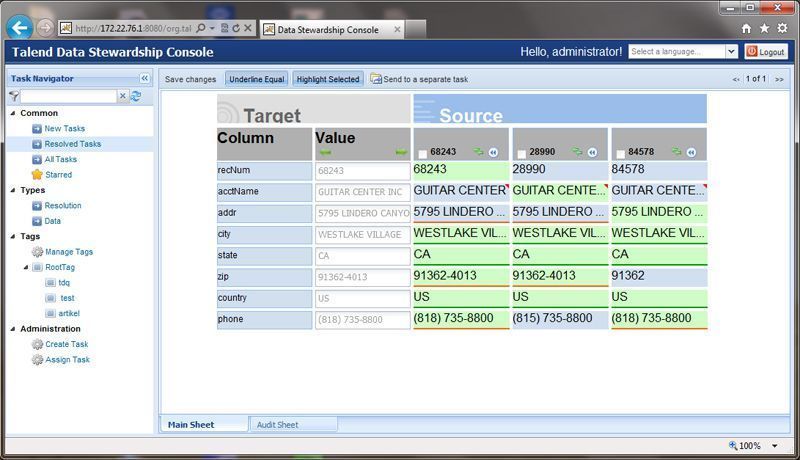Viewport: 800px width, 460px height.
Task: Click the Send to a separate task icon
Action: pos(376,79)
